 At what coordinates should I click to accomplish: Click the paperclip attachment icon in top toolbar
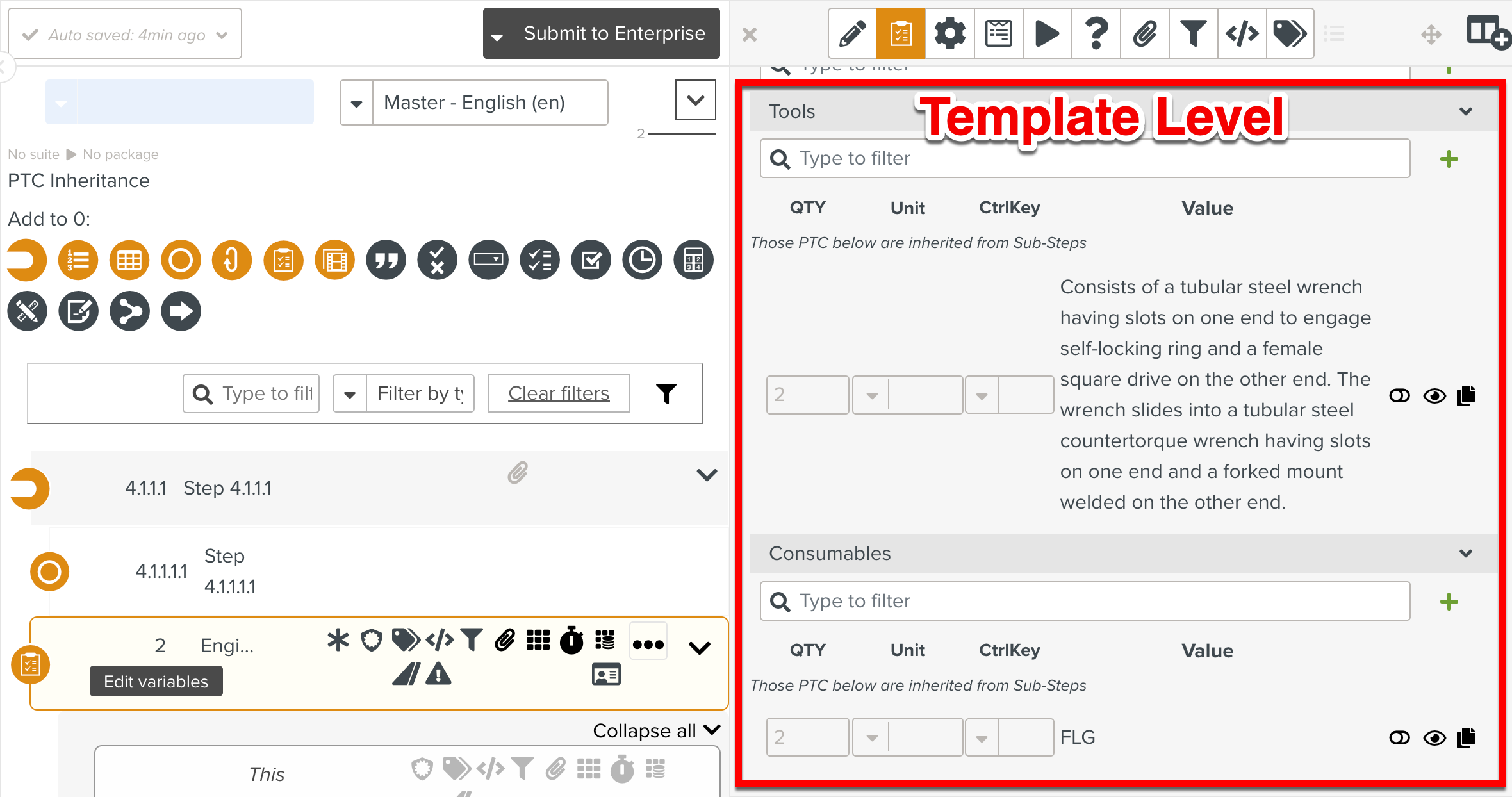pyautogui.click(x=1145, y=33)
